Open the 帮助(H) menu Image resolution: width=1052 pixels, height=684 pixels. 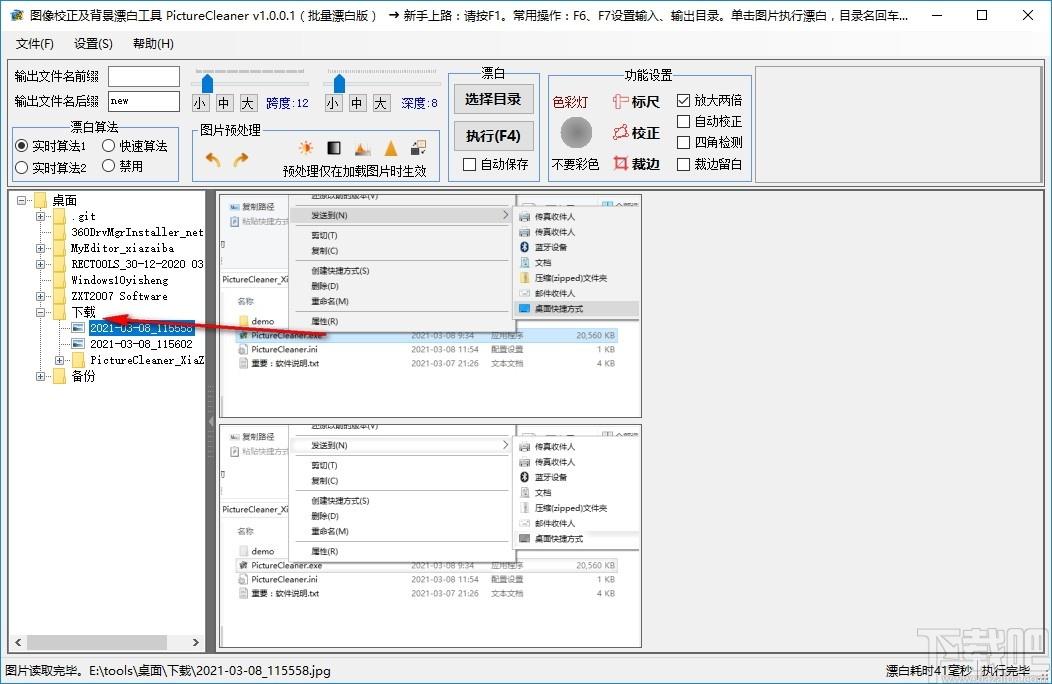(x=153, y=44)
